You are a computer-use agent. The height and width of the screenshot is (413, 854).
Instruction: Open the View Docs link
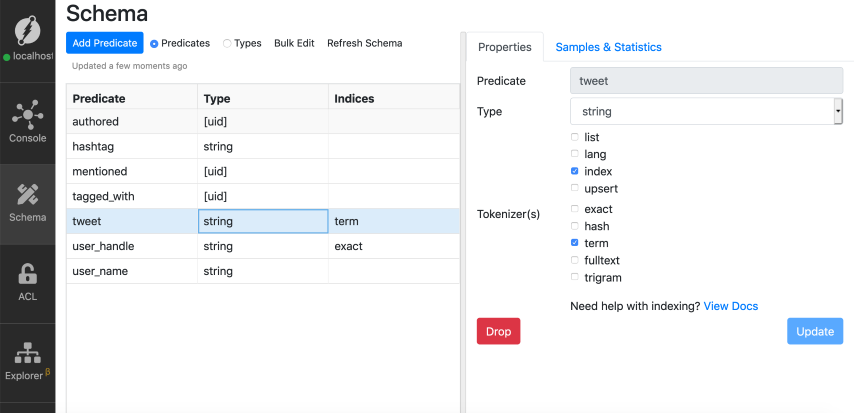coord(730,305)
